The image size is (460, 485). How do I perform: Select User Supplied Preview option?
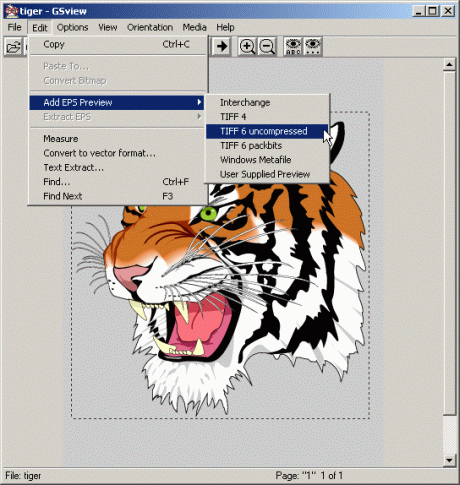267,174
